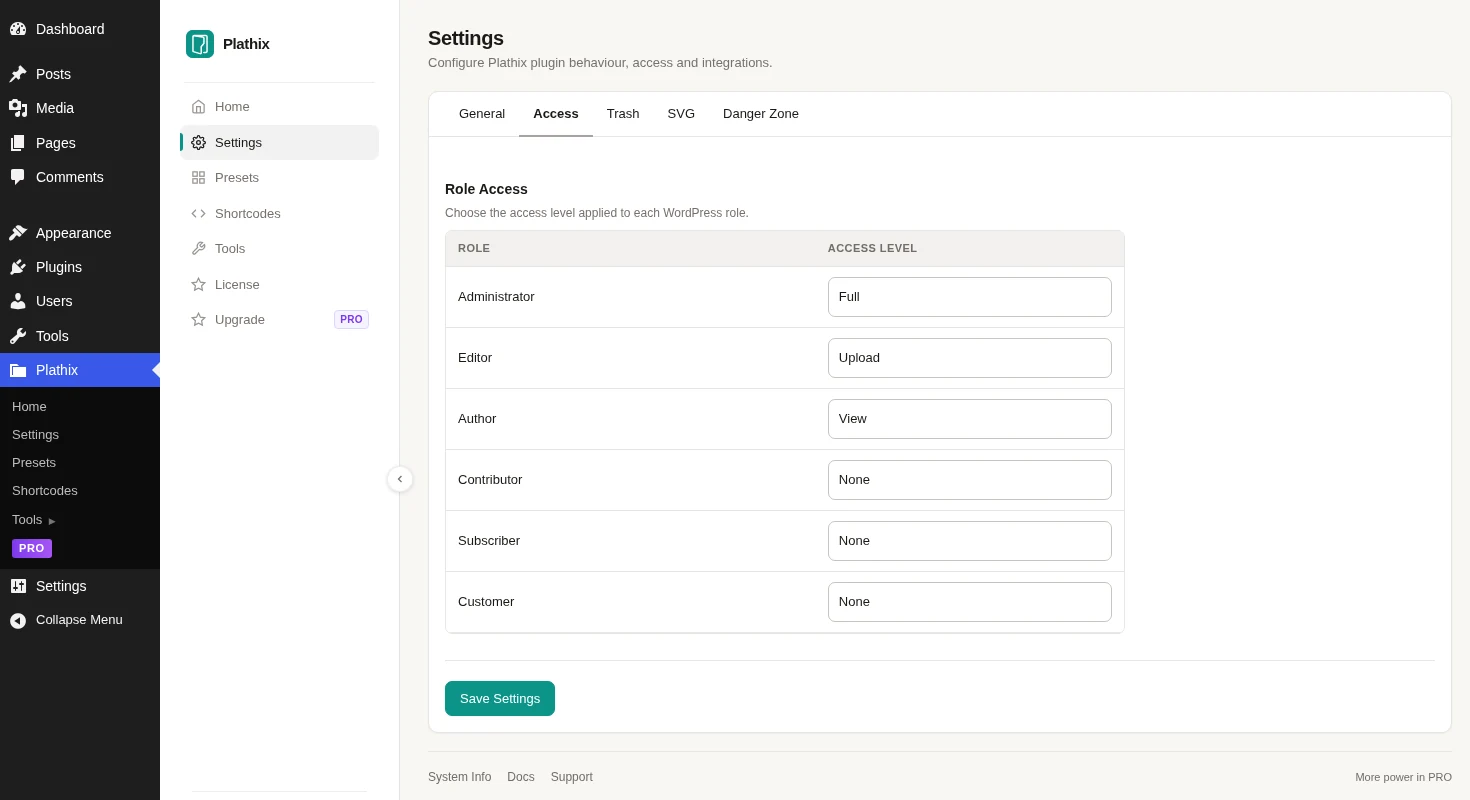Open the Subscriber access level dropdown
This screenshot has height=800, width=1470.
970,541
